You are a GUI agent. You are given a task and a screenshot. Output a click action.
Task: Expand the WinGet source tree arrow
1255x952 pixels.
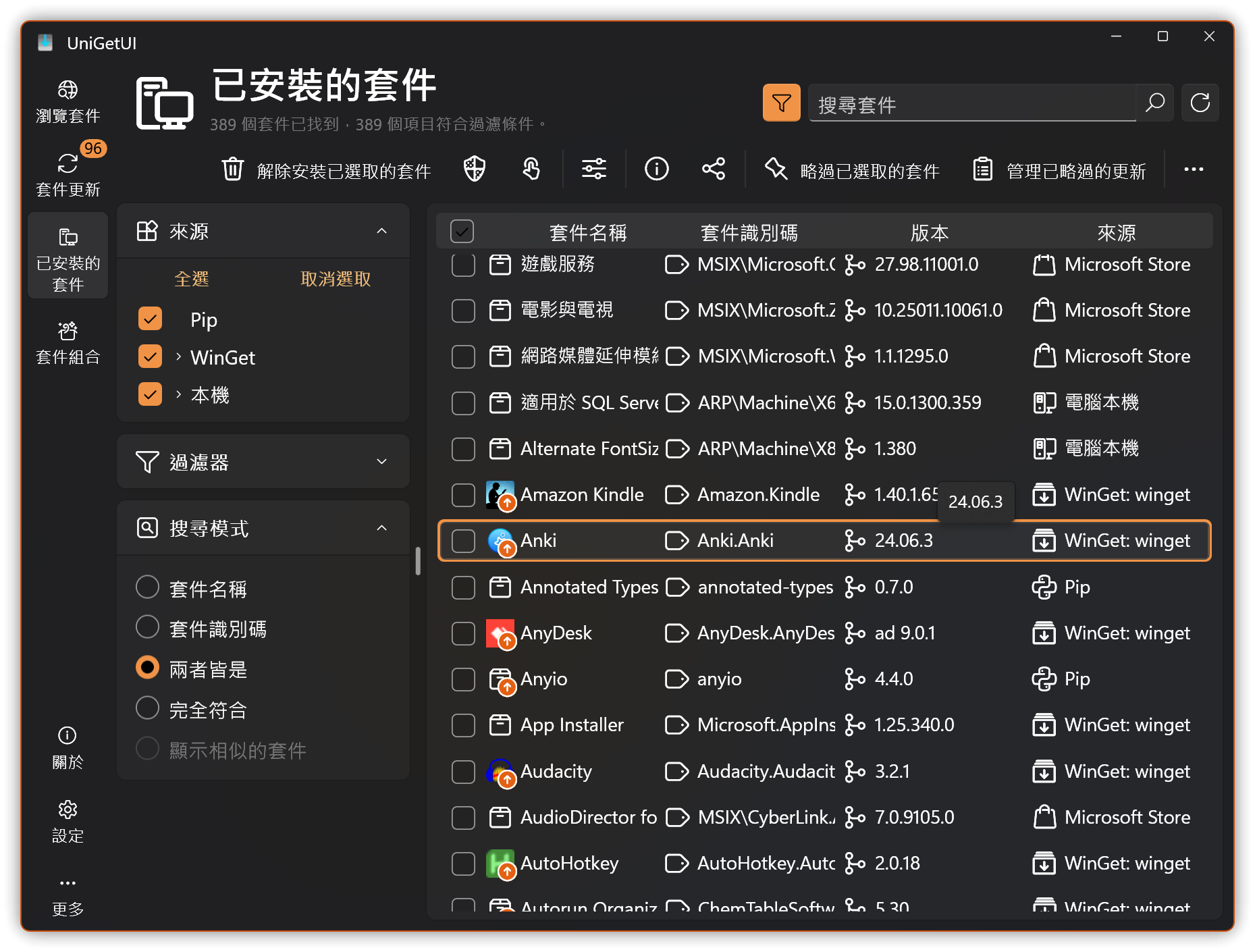178,356
